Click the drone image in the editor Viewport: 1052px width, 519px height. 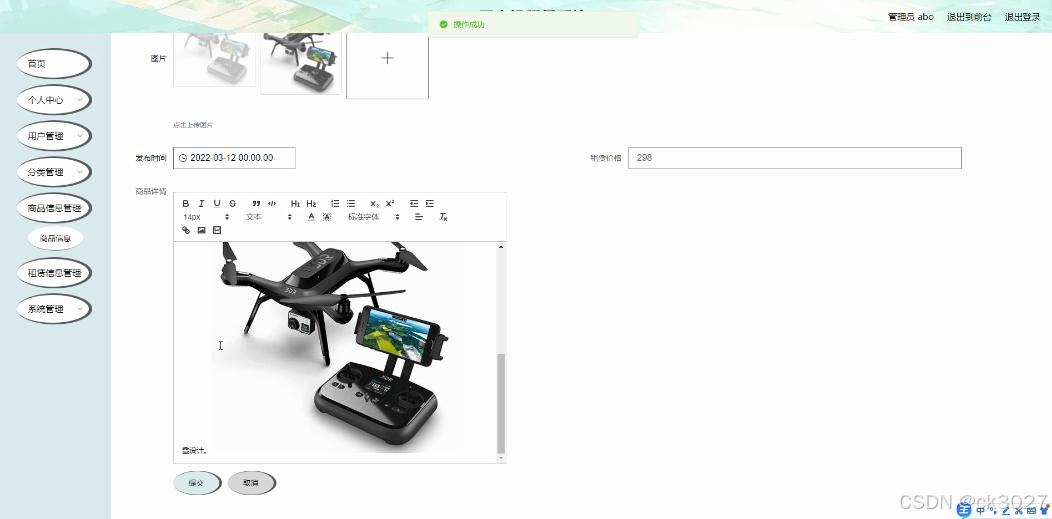pyautogui.click(x=337, y=347)
